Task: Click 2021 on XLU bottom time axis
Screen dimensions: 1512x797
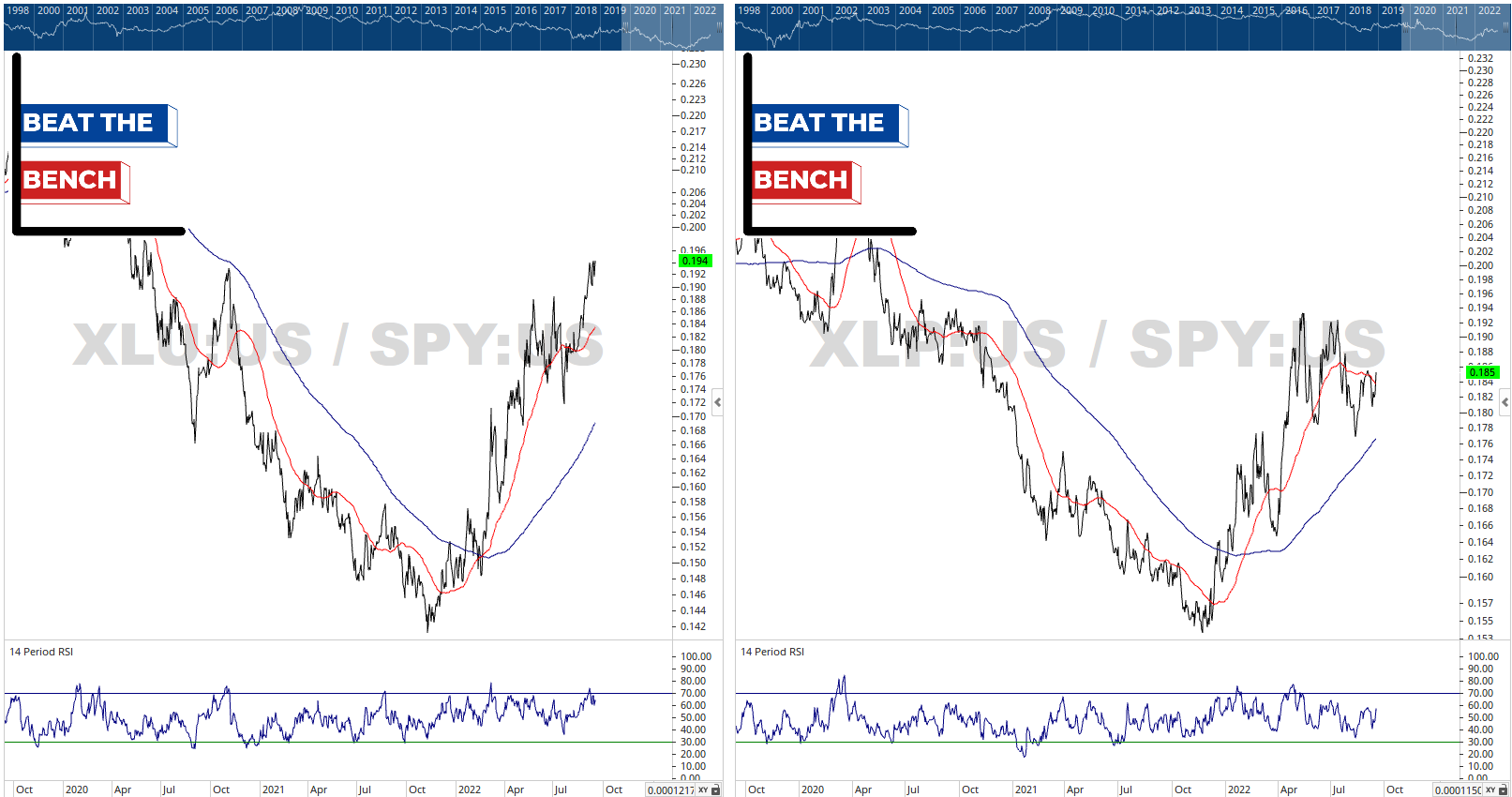Action: [273, 789]
